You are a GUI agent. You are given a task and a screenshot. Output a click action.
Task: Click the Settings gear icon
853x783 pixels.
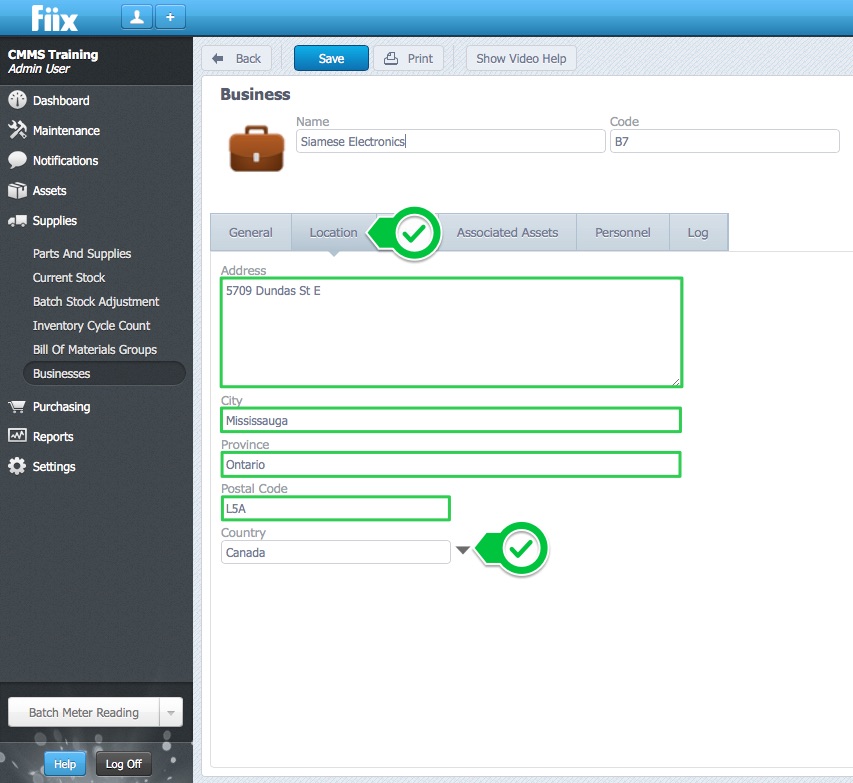pos(17,466)
